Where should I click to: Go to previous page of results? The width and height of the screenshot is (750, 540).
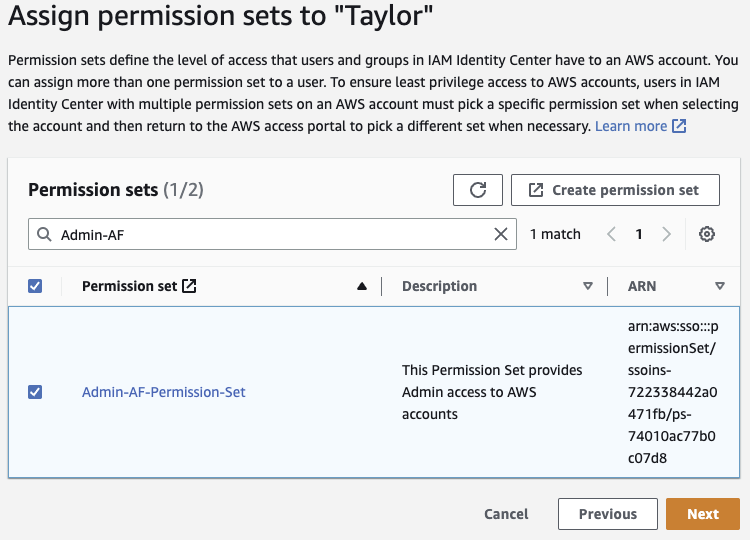click(611, 234)
